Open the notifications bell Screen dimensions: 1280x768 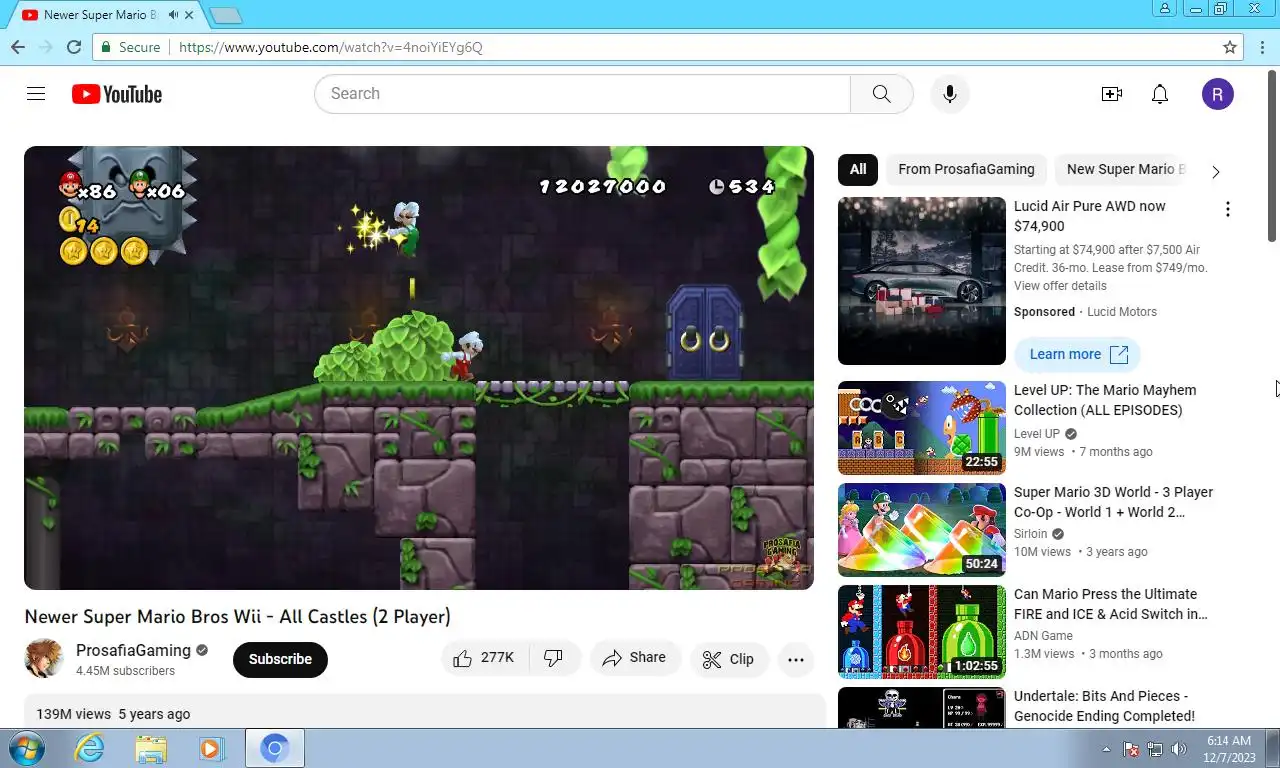pyautogui.click(x=1160, y=94)
